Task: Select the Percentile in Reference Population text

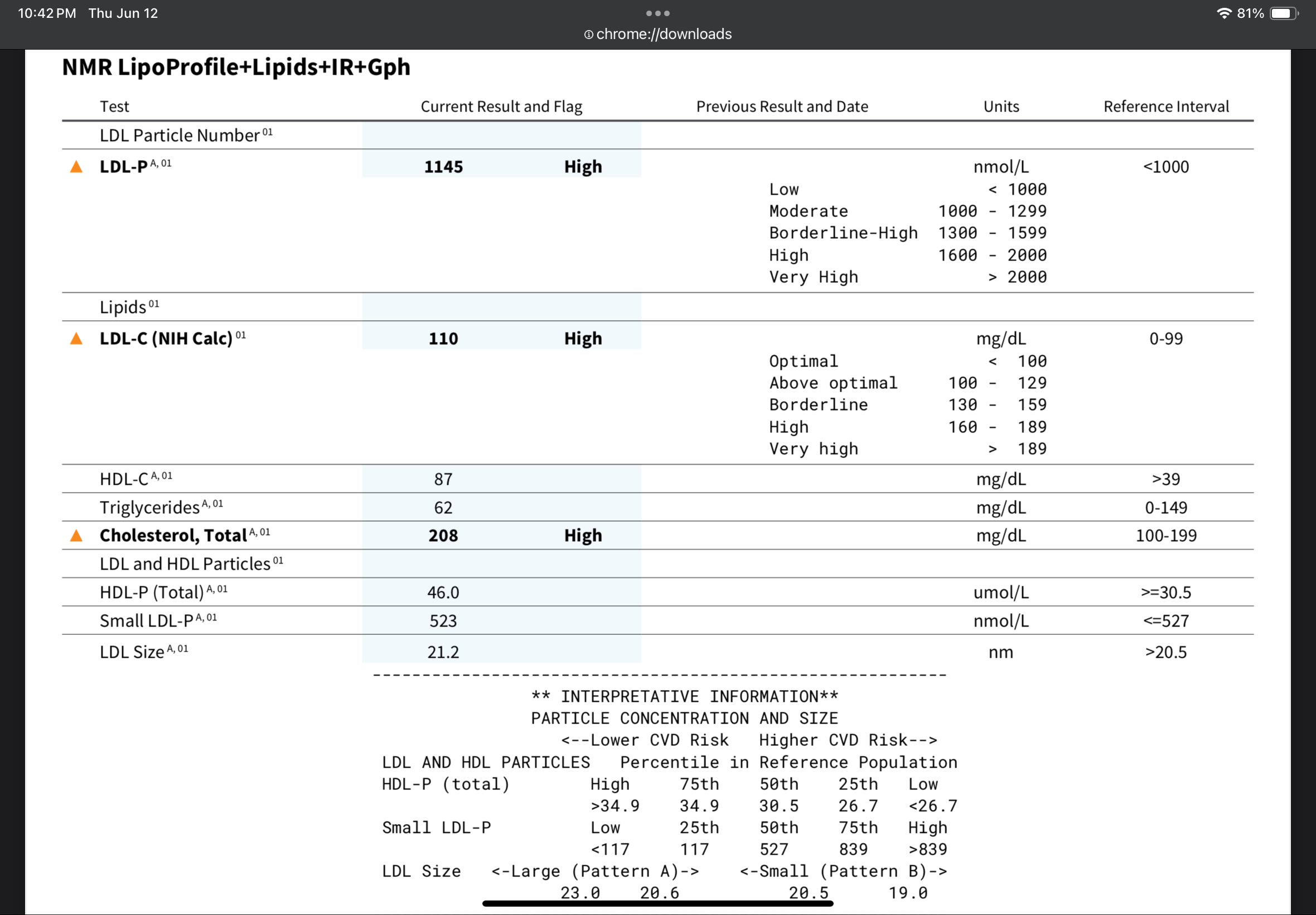Action: 788,763
